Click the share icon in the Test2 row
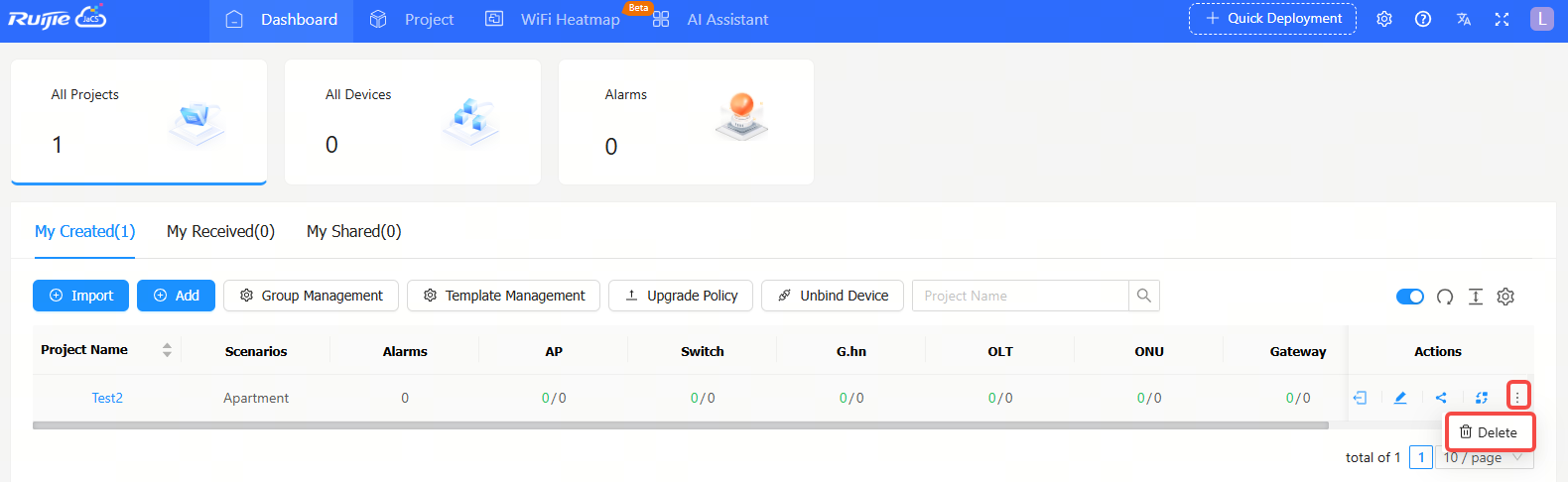 click(1441, 398)
